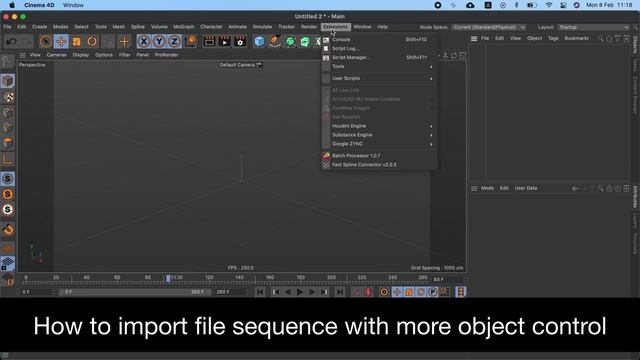The width and height of the screenshot is (640, 360).
Task: Click the first S snap icon in sidebar
Action: pyautogui.click(x=8, y=179)
